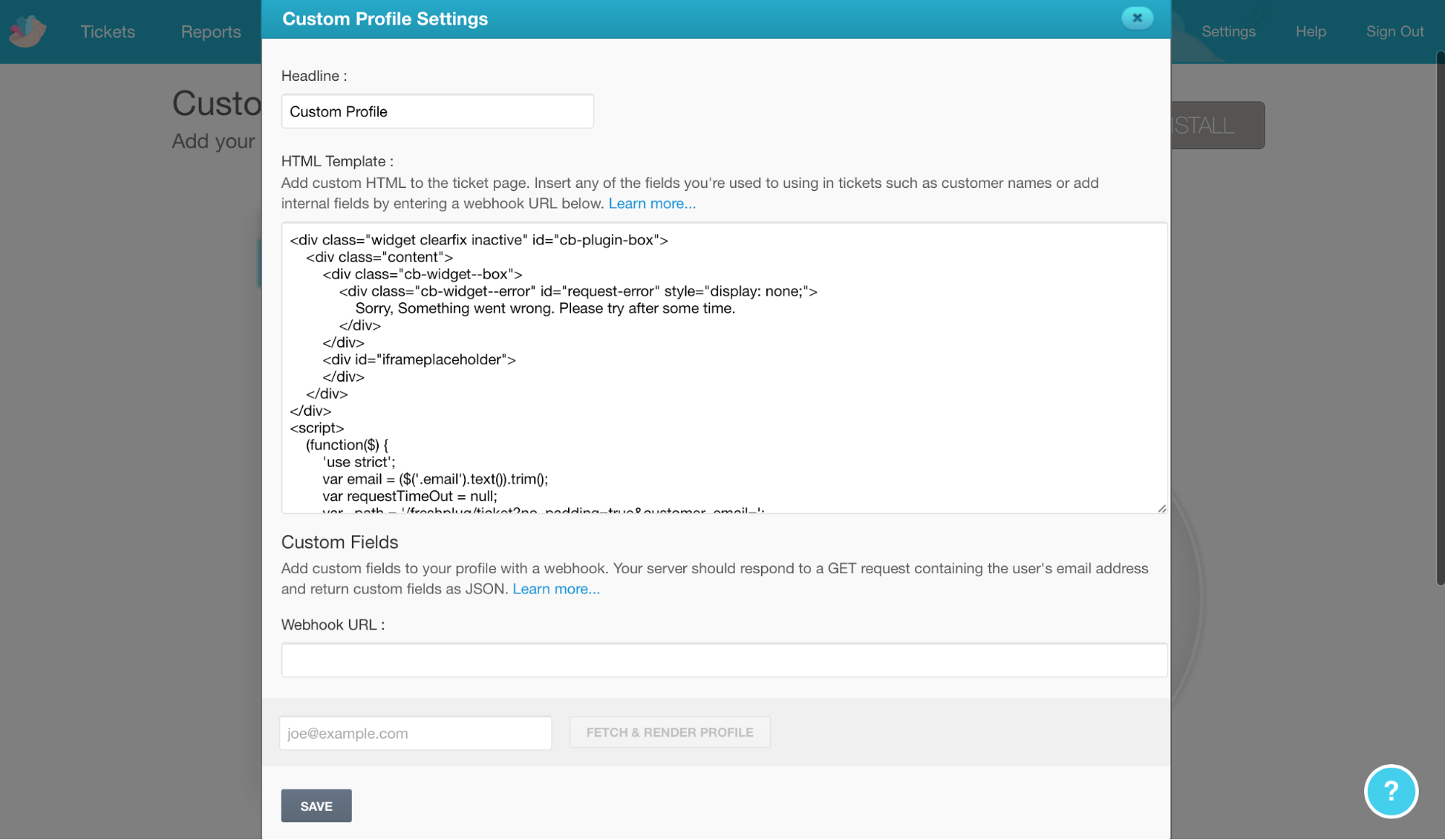Open the Reports menu

coord(211,32)
